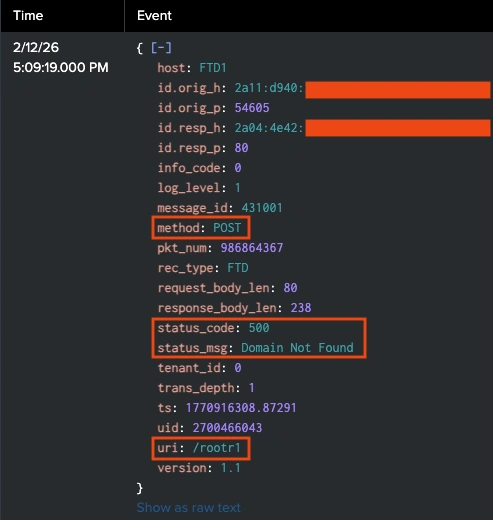
Task: Select the request_body_len value 80
Action: pos(290,288)
